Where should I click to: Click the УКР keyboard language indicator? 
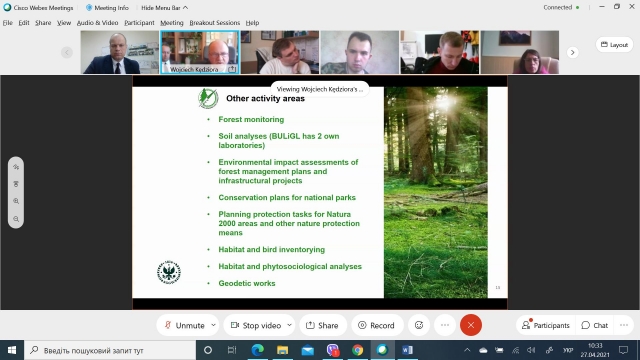point(567,350)
